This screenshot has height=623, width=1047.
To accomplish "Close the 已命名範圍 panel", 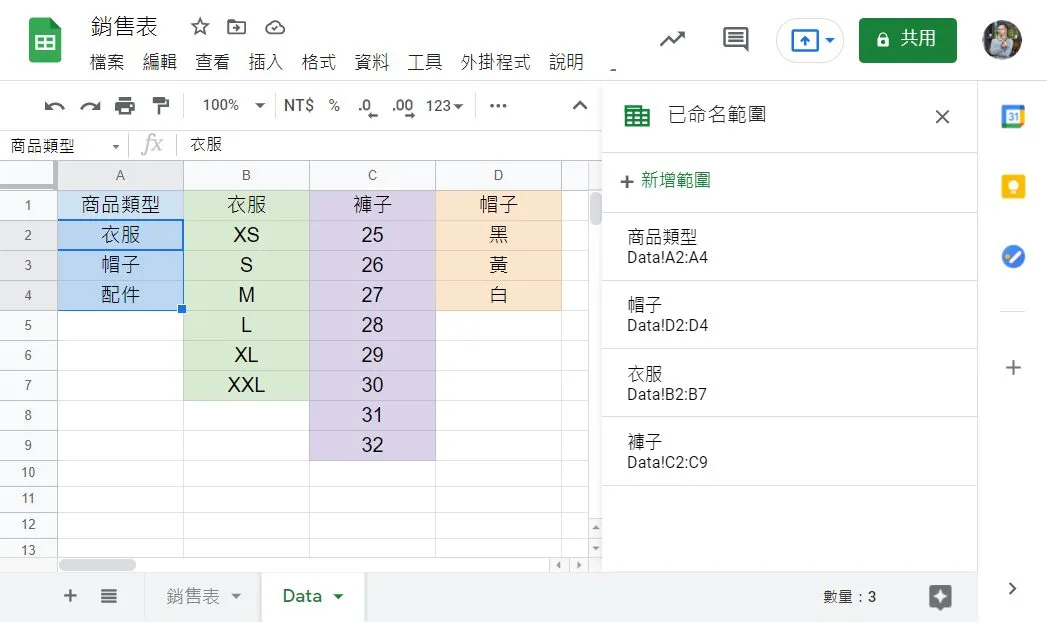I will pyautogui.click(x=942, y=117).
